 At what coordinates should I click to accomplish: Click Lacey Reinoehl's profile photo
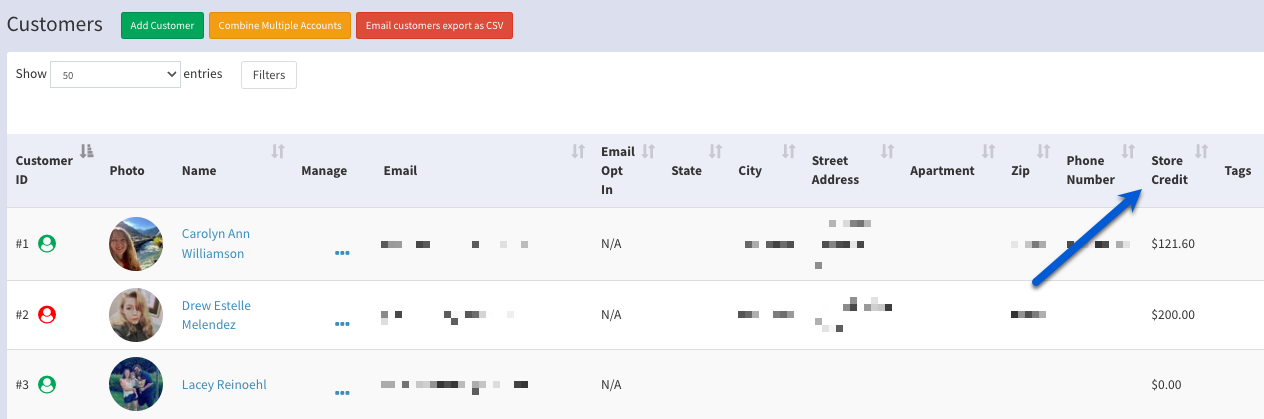[136, 384]
